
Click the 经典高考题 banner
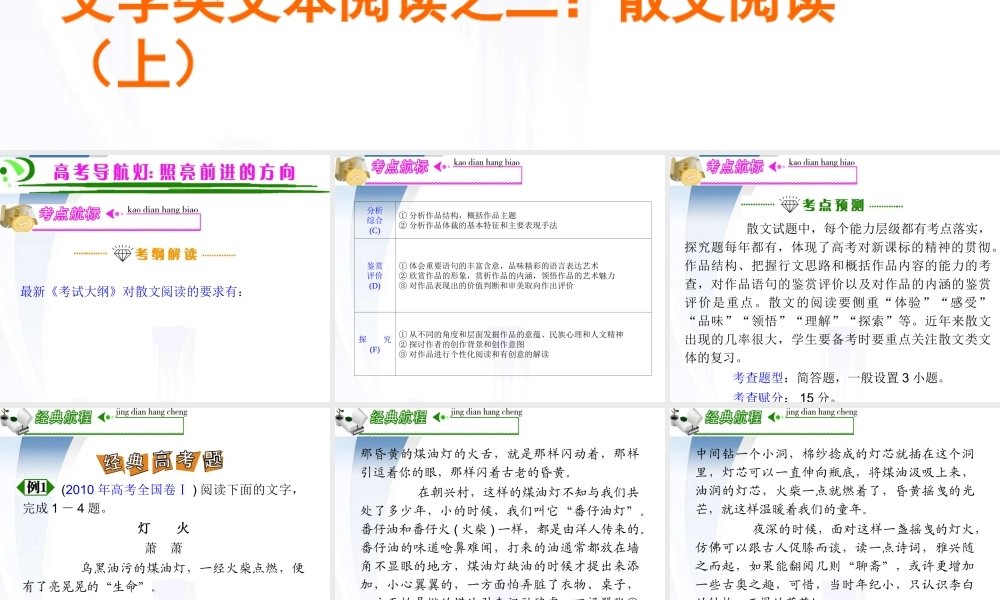coord(160,461)
